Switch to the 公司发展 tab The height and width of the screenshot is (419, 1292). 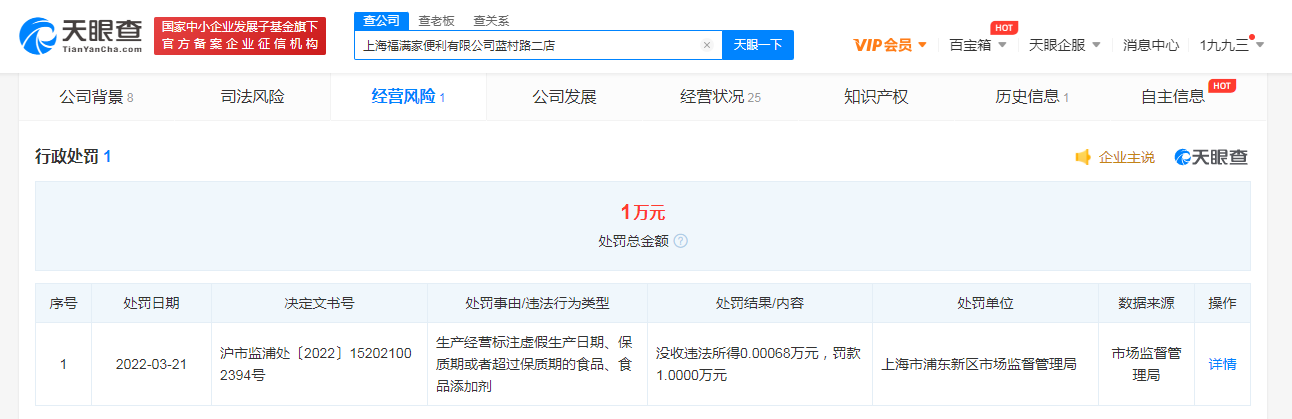coord(564,97)
